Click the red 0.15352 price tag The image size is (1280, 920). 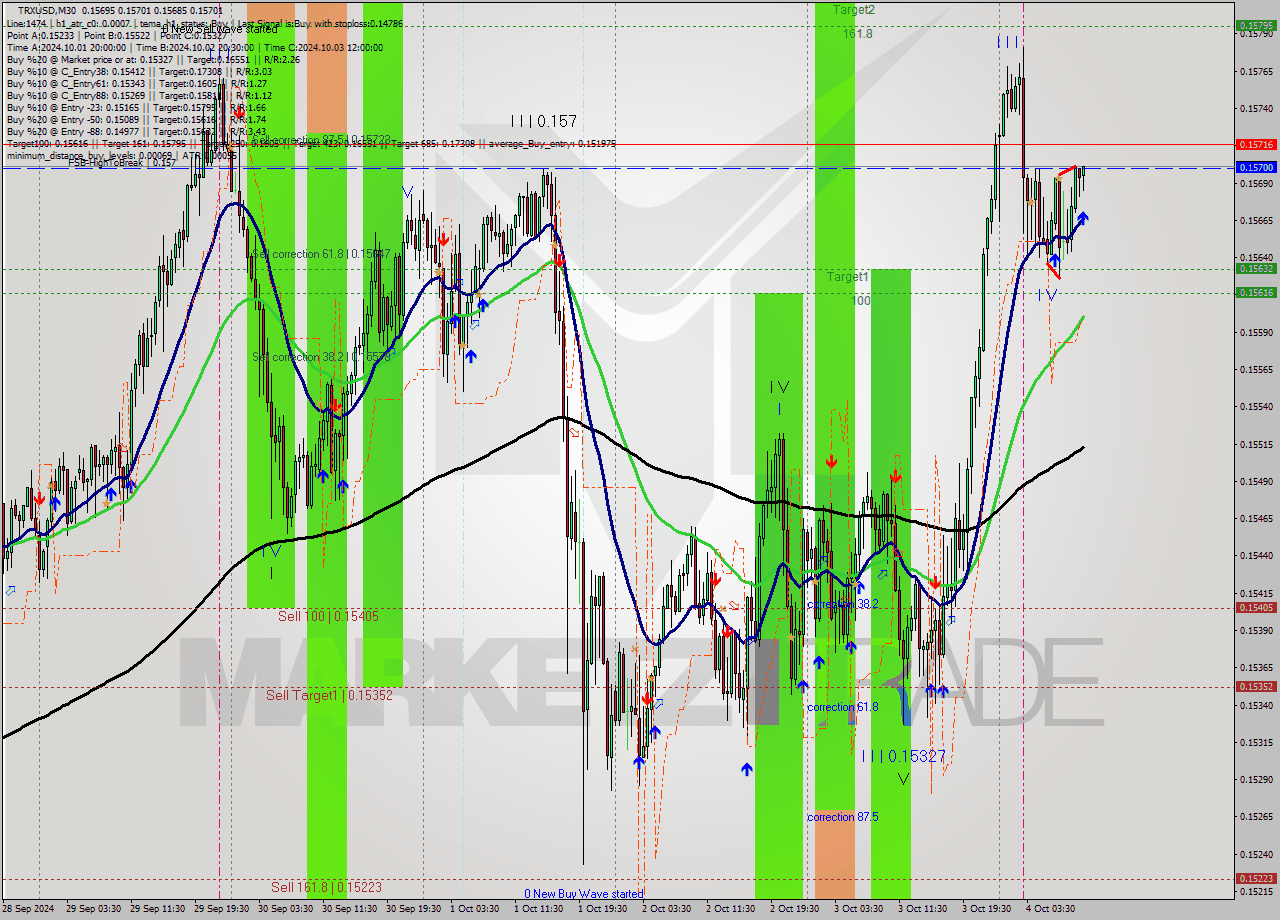(x=1256, y=686)
